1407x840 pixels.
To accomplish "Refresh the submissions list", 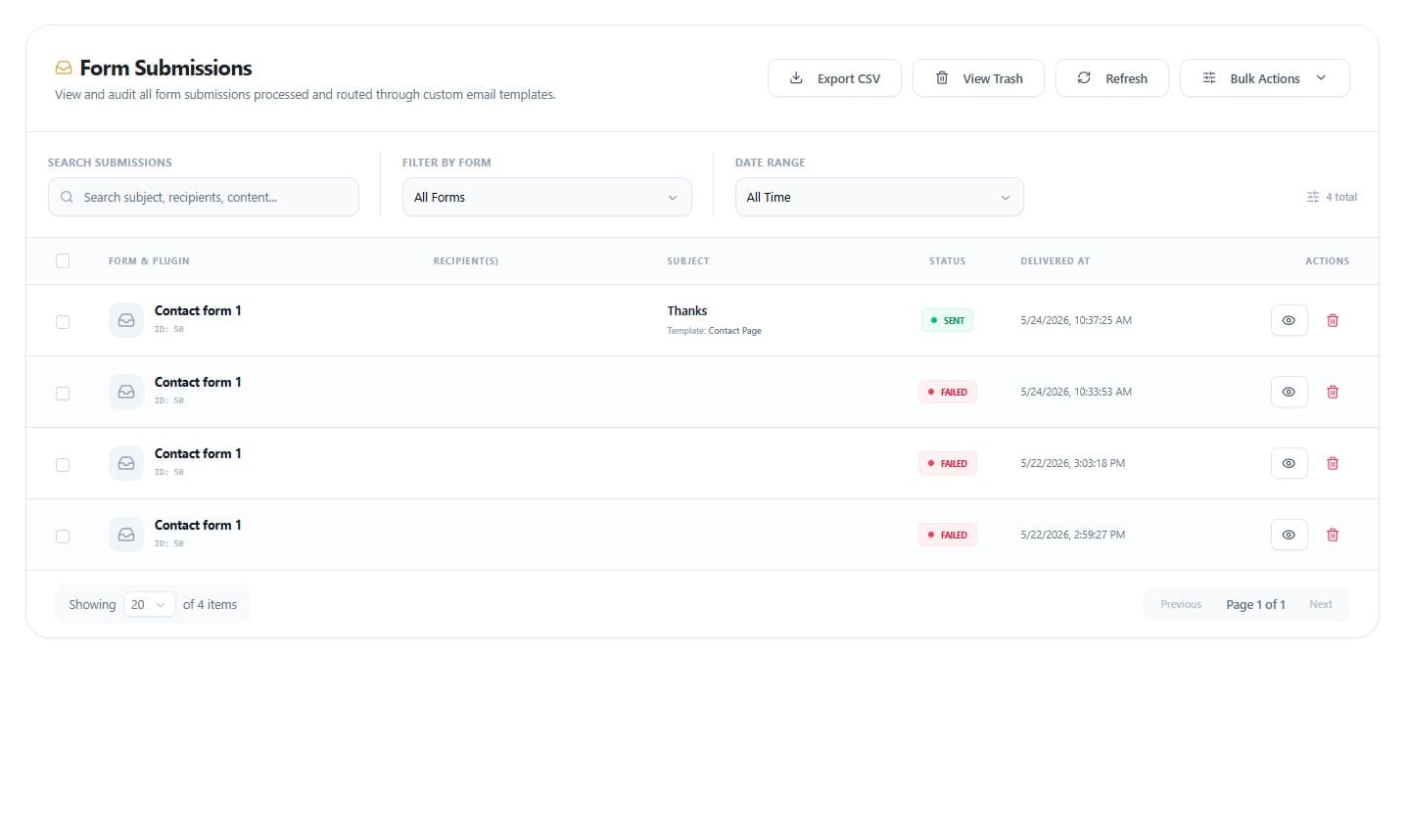I will pyautogui.click(x=1111, y=78).
